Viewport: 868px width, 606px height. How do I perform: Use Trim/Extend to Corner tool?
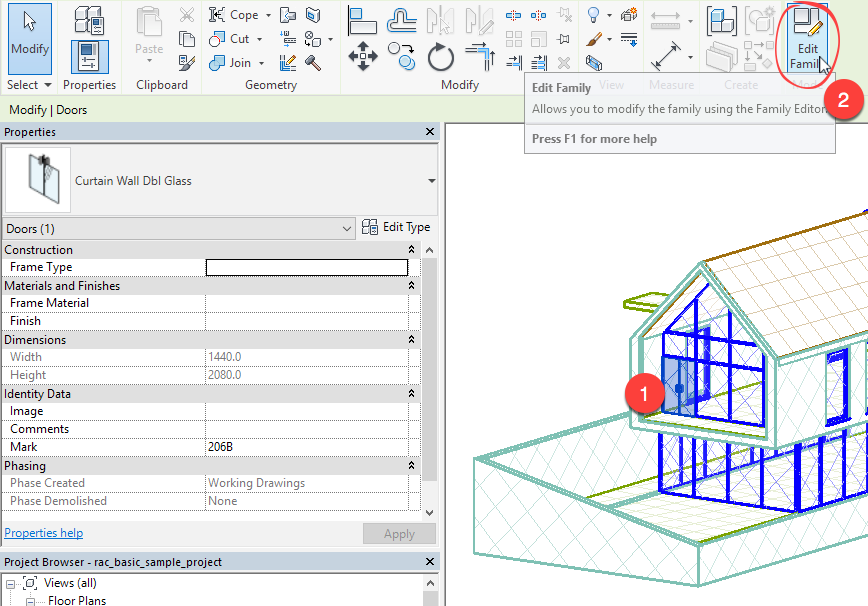tap(480, 56)
